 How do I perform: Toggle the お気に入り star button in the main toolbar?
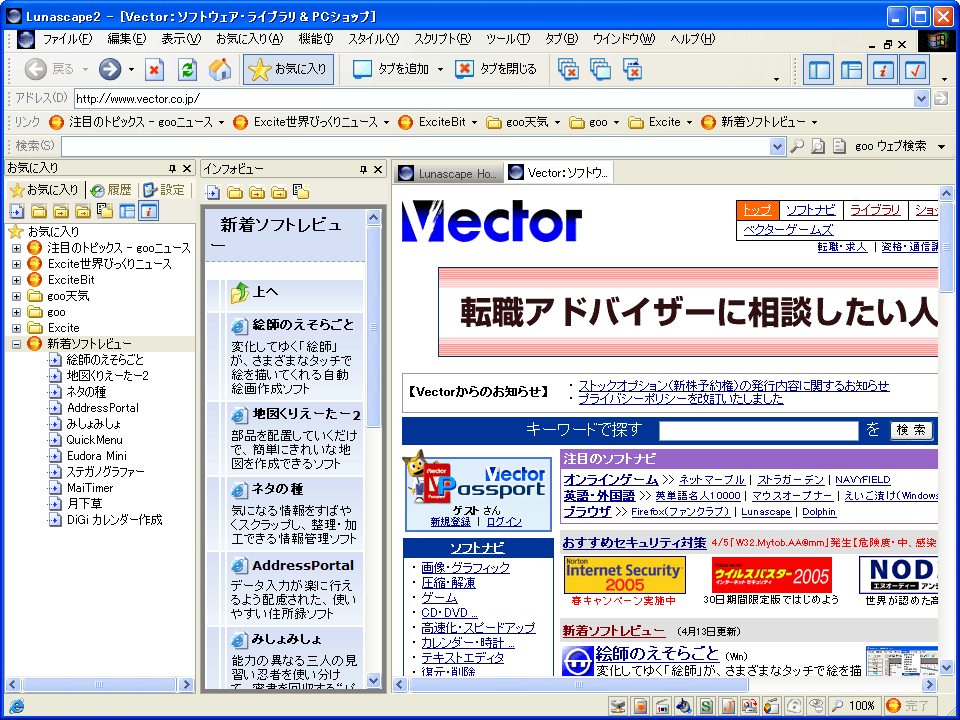[288, 69]
